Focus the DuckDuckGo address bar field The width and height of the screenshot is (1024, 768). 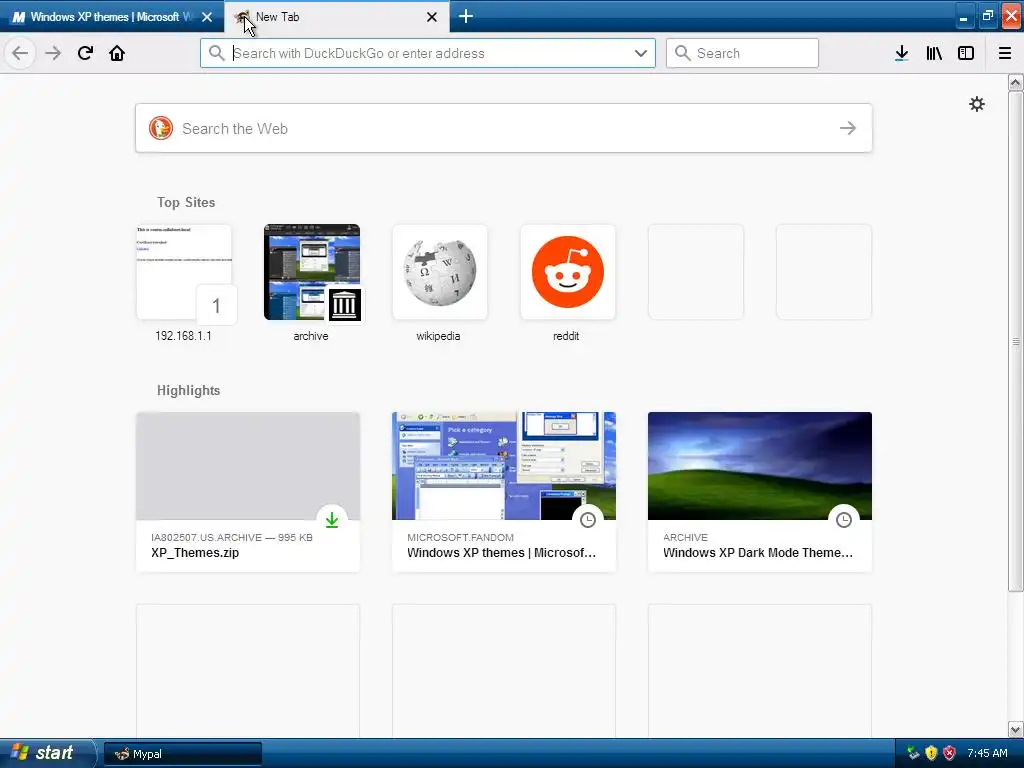click(428, 53)
